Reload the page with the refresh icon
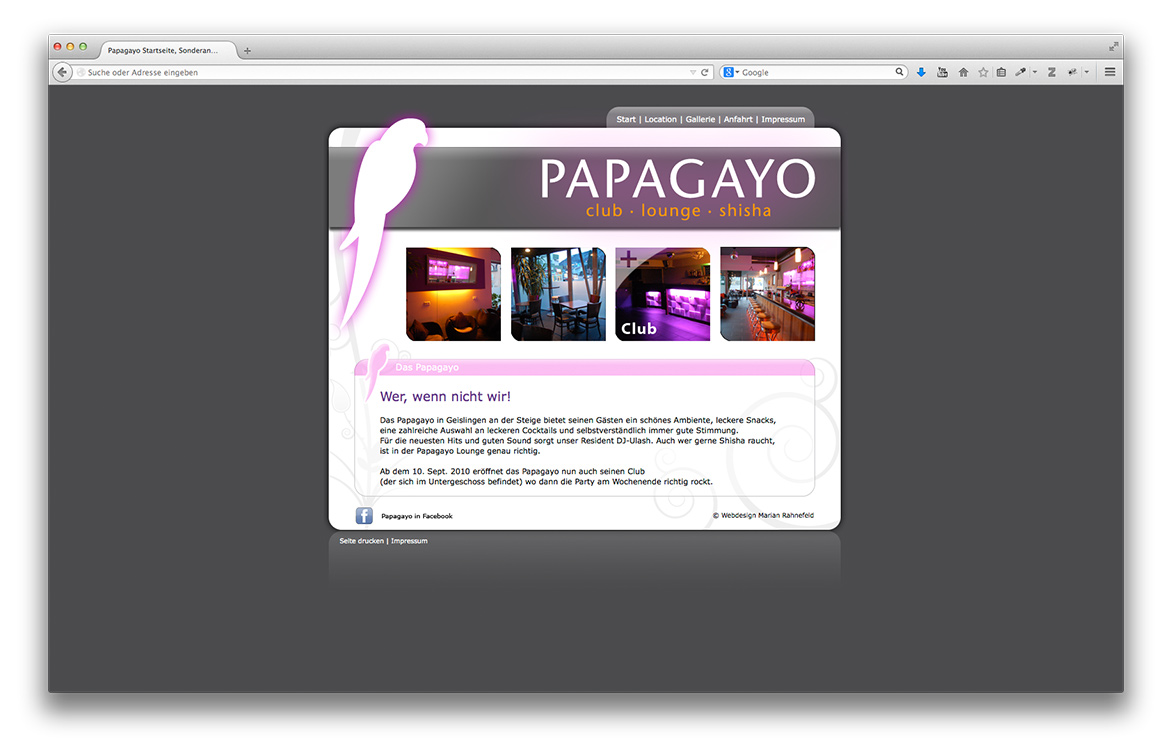Screen dimensions: 1170x750 click(705, 72)
